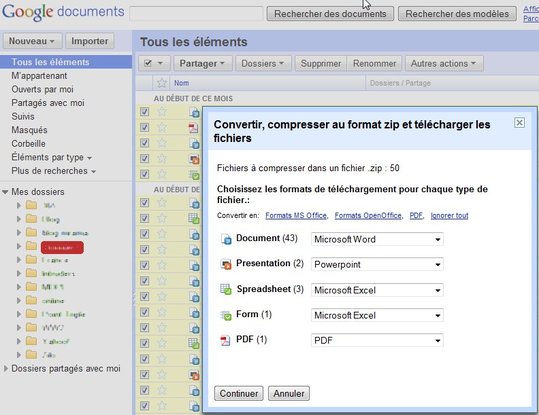Open the Nouveau dropdown button
This screenshot has width=539, height=415.
click(32, 41)
